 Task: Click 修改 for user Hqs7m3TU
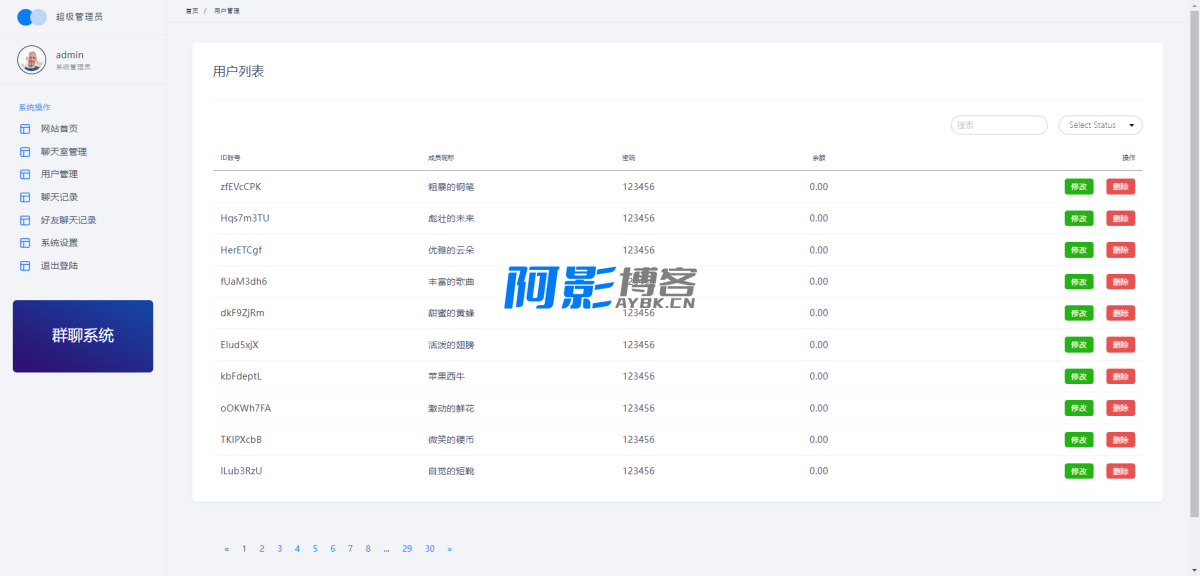1079,218
